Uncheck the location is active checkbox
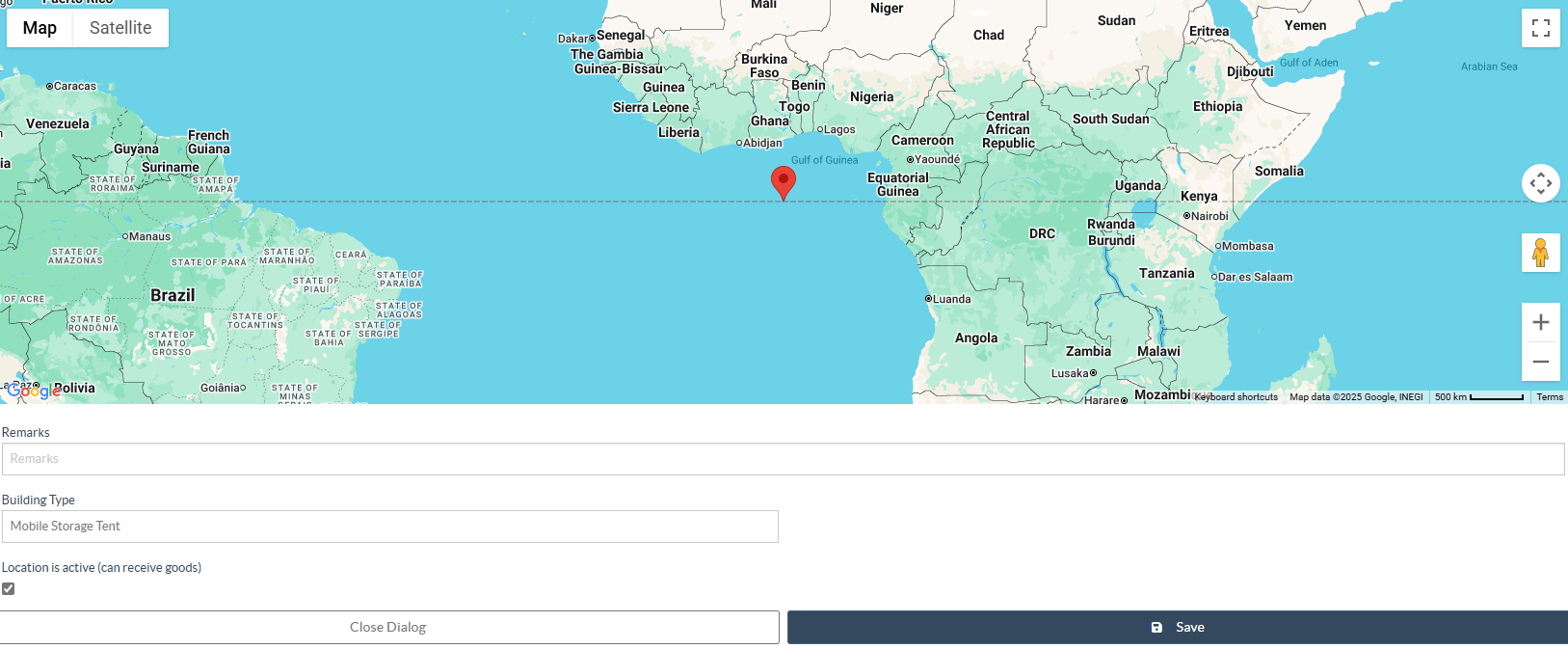This screenshot has height=649, width=1568. pyautogui.click(x=9, y=588)
